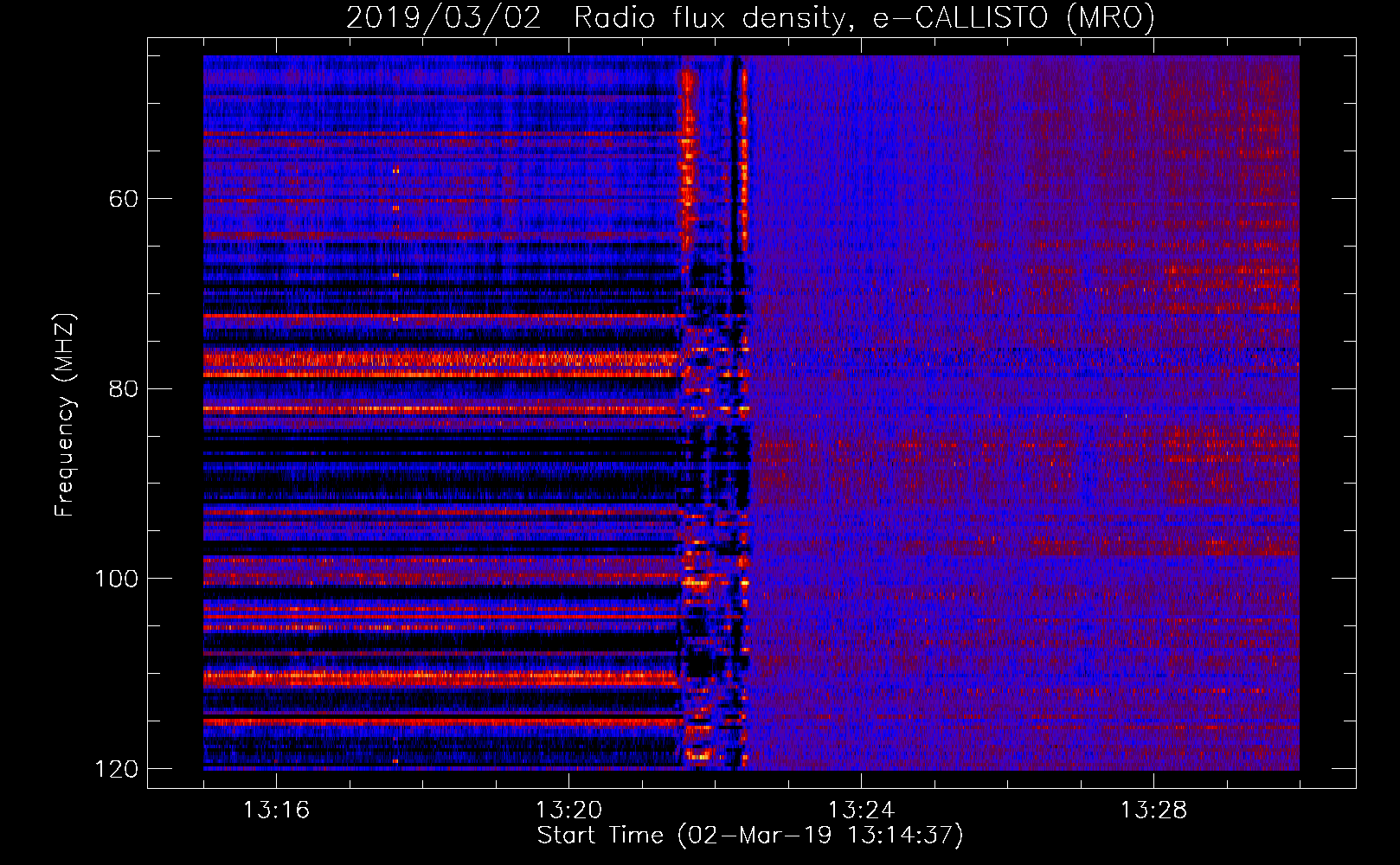Viewport: 1400px width, 865px height.
Task: Click the 13:28 time tick label
Action: [1153, 811]
